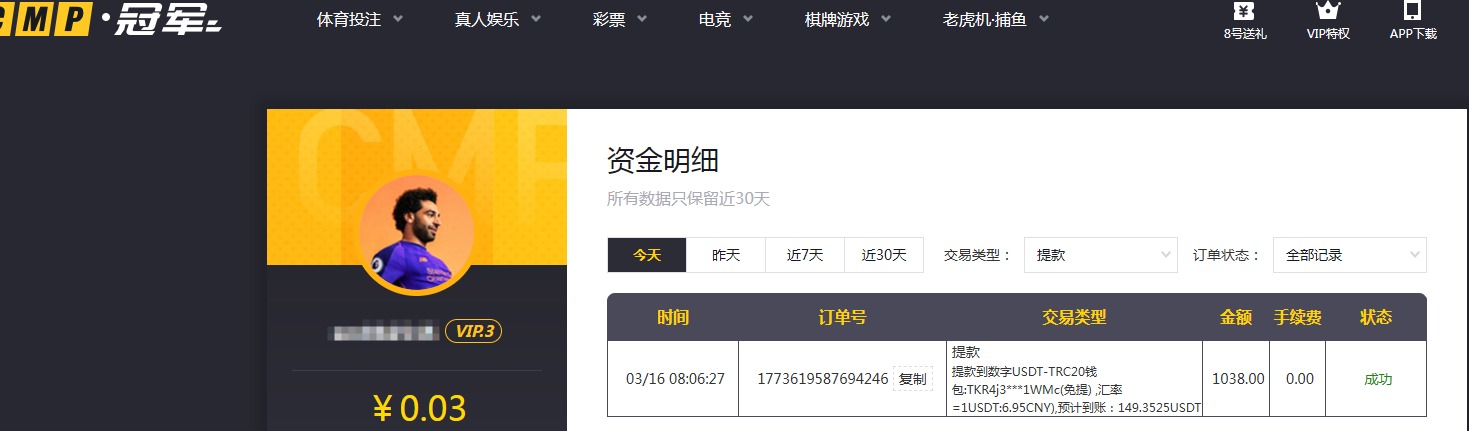
Task: Click the 交易类型 column header
Action: click(x=1074, y=317)
